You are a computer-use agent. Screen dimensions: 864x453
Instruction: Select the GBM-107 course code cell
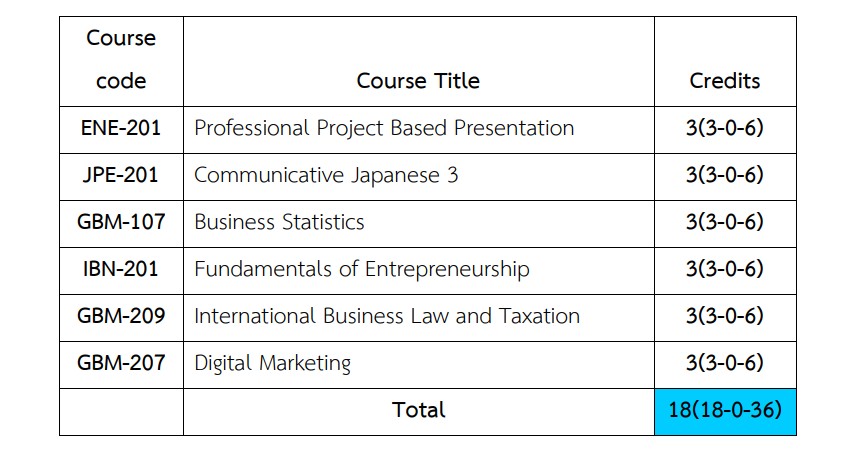point(121,222)
